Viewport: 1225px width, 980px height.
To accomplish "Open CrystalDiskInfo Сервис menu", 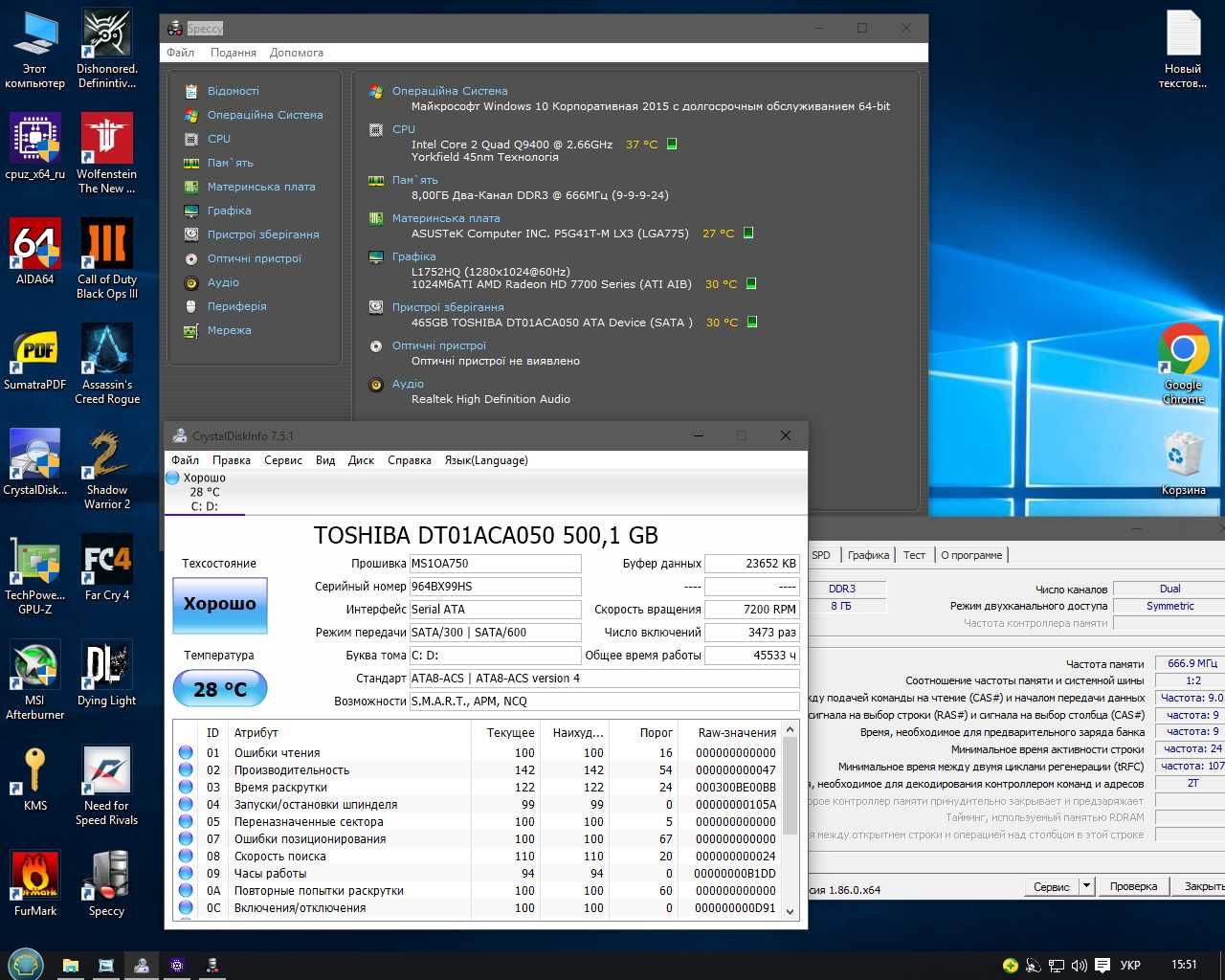I will click(x=283, y=460).
